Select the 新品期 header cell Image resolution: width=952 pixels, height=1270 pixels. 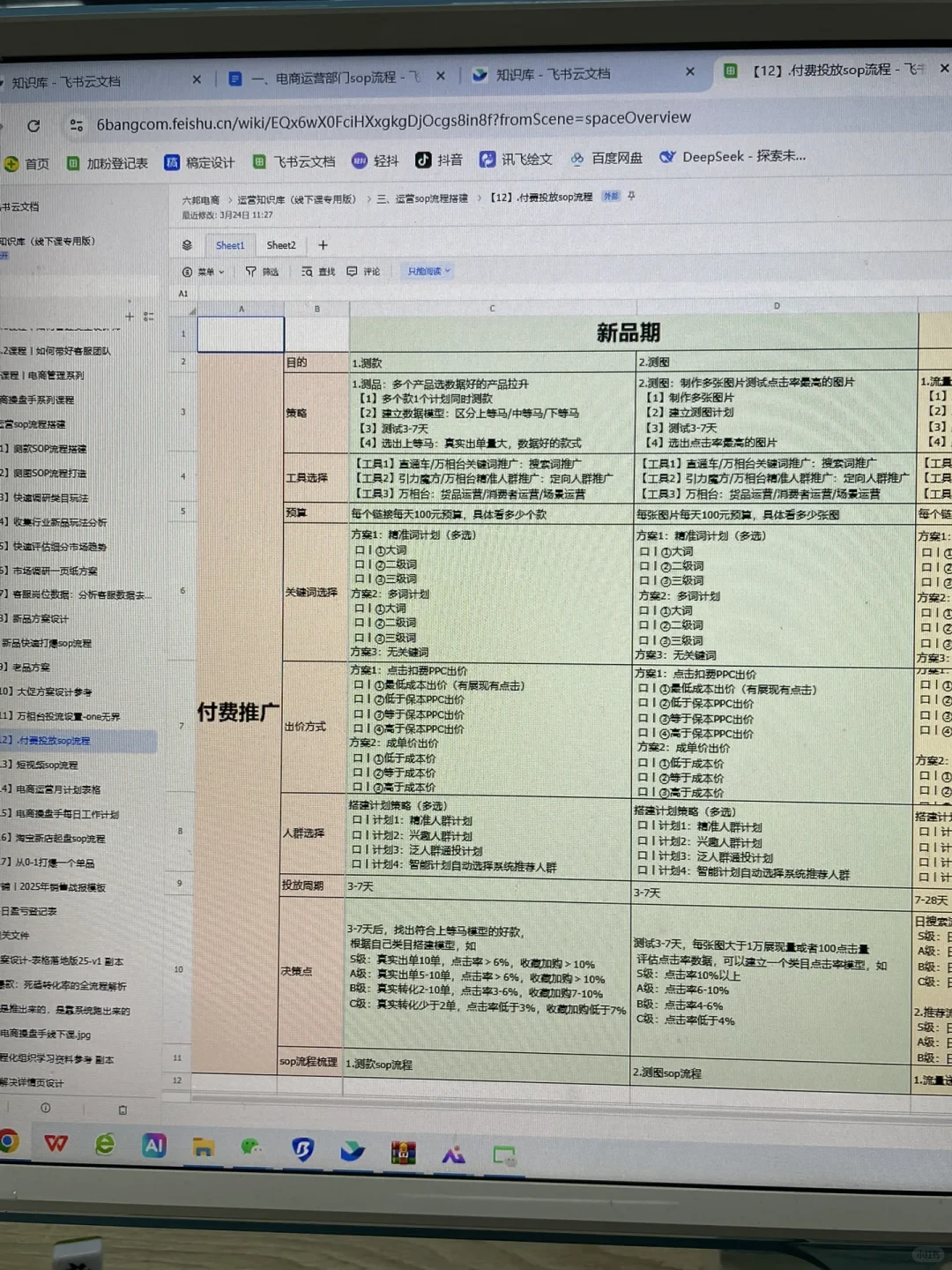point(633,332)
